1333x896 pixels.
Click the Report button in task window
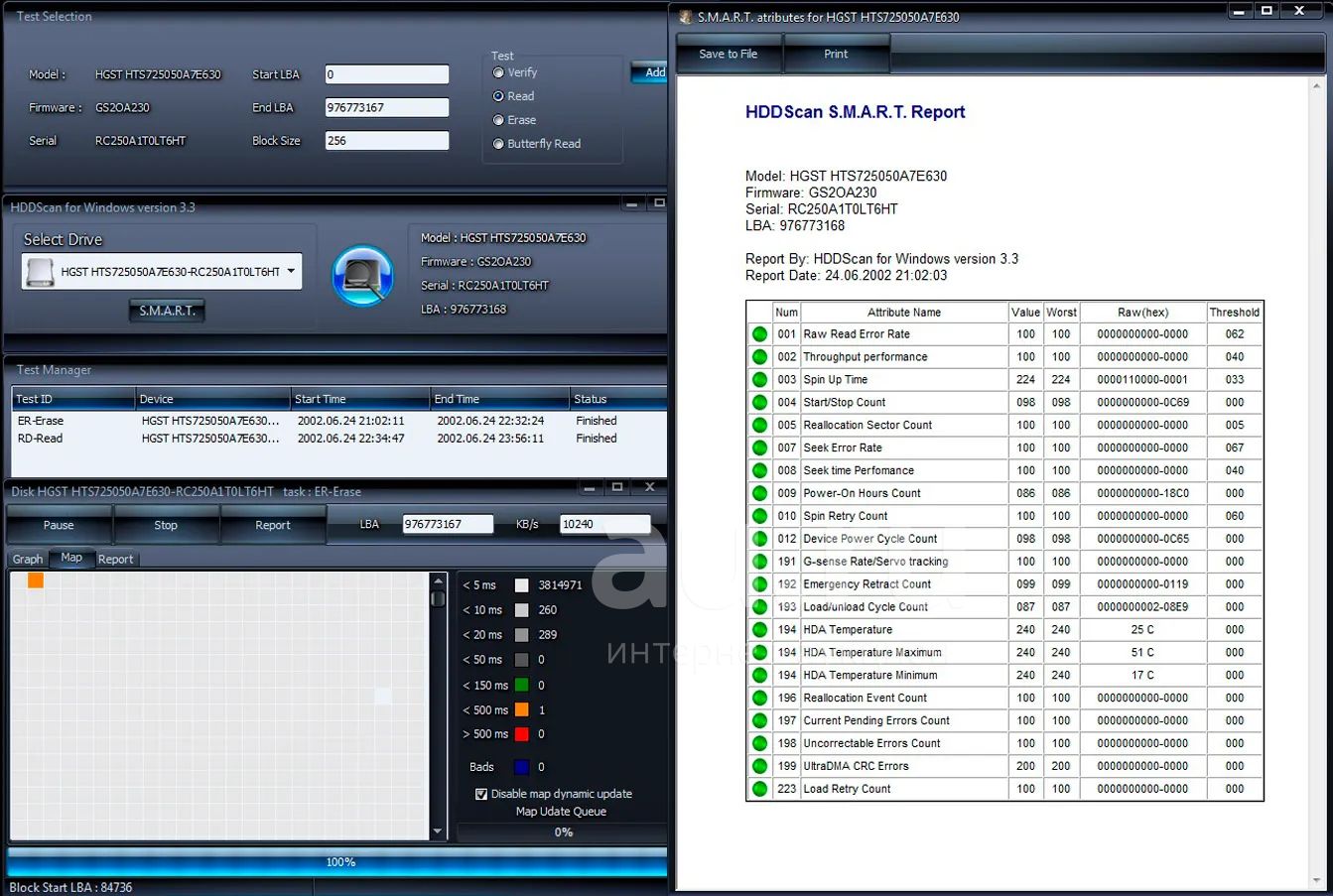(x=273, y=525)
